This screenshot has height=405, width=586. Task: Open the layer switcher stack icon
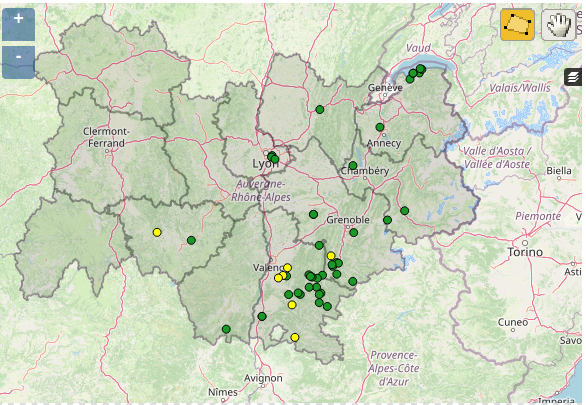[573, 77]
